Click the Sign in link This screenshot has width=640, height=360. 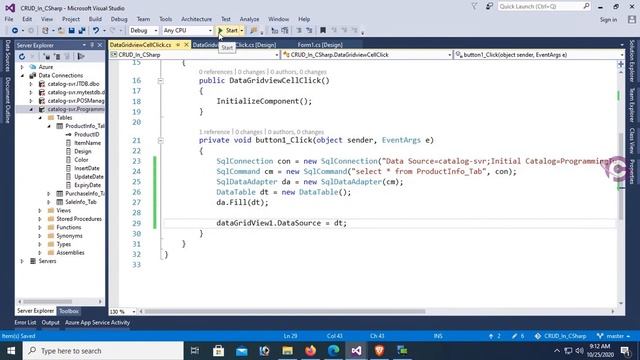pos(608,20)
